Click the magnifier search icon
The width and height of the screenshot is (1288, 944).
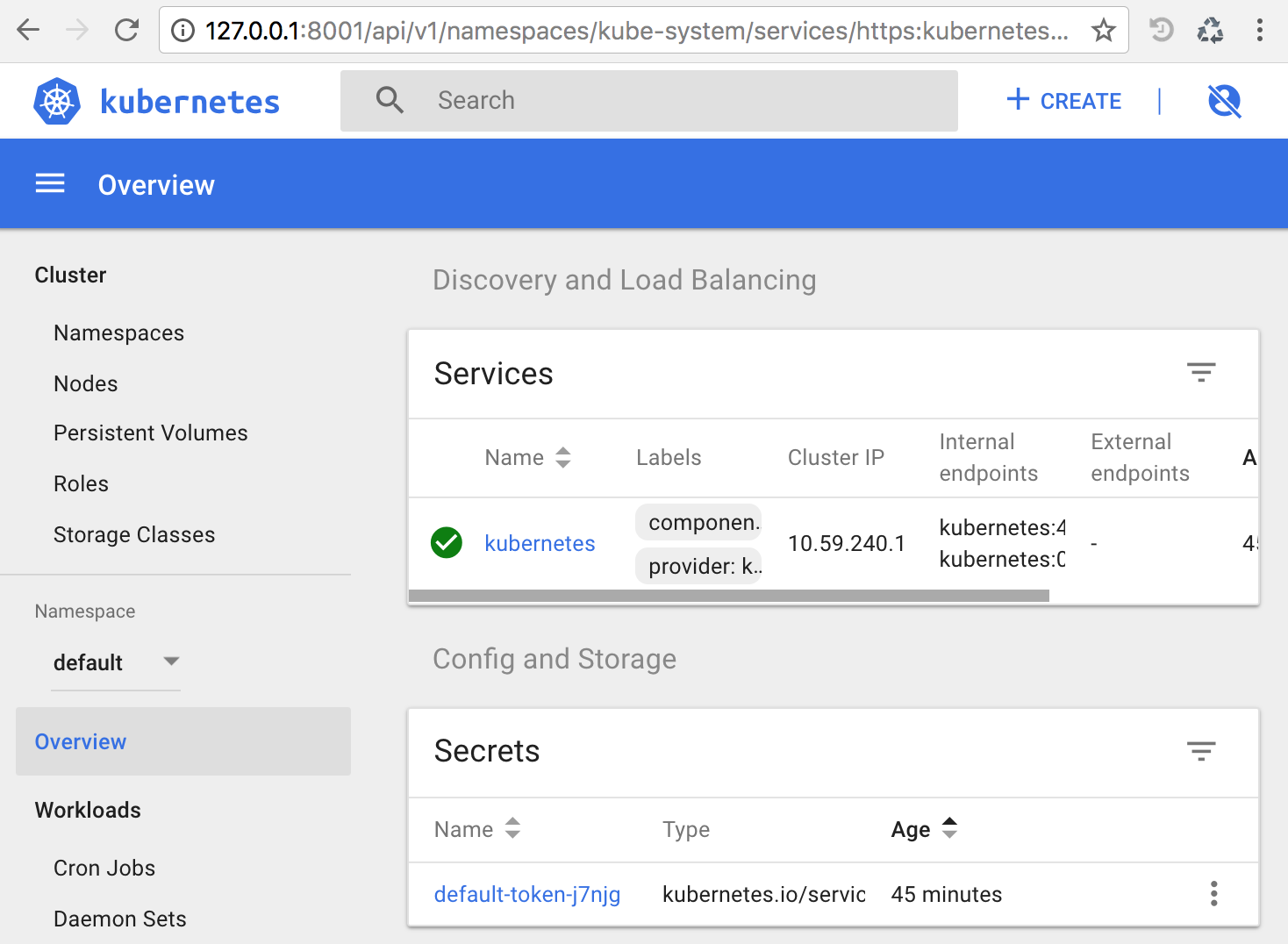point(390,100)
